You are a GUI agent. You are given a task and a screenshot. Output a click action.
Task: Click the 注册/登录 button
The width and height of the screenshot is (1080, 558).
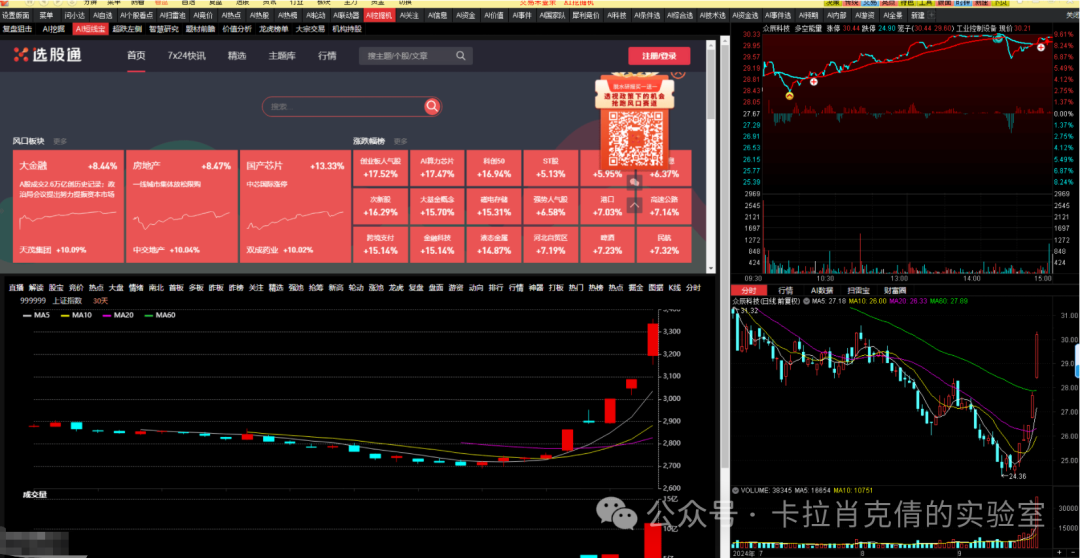point(659,56)
